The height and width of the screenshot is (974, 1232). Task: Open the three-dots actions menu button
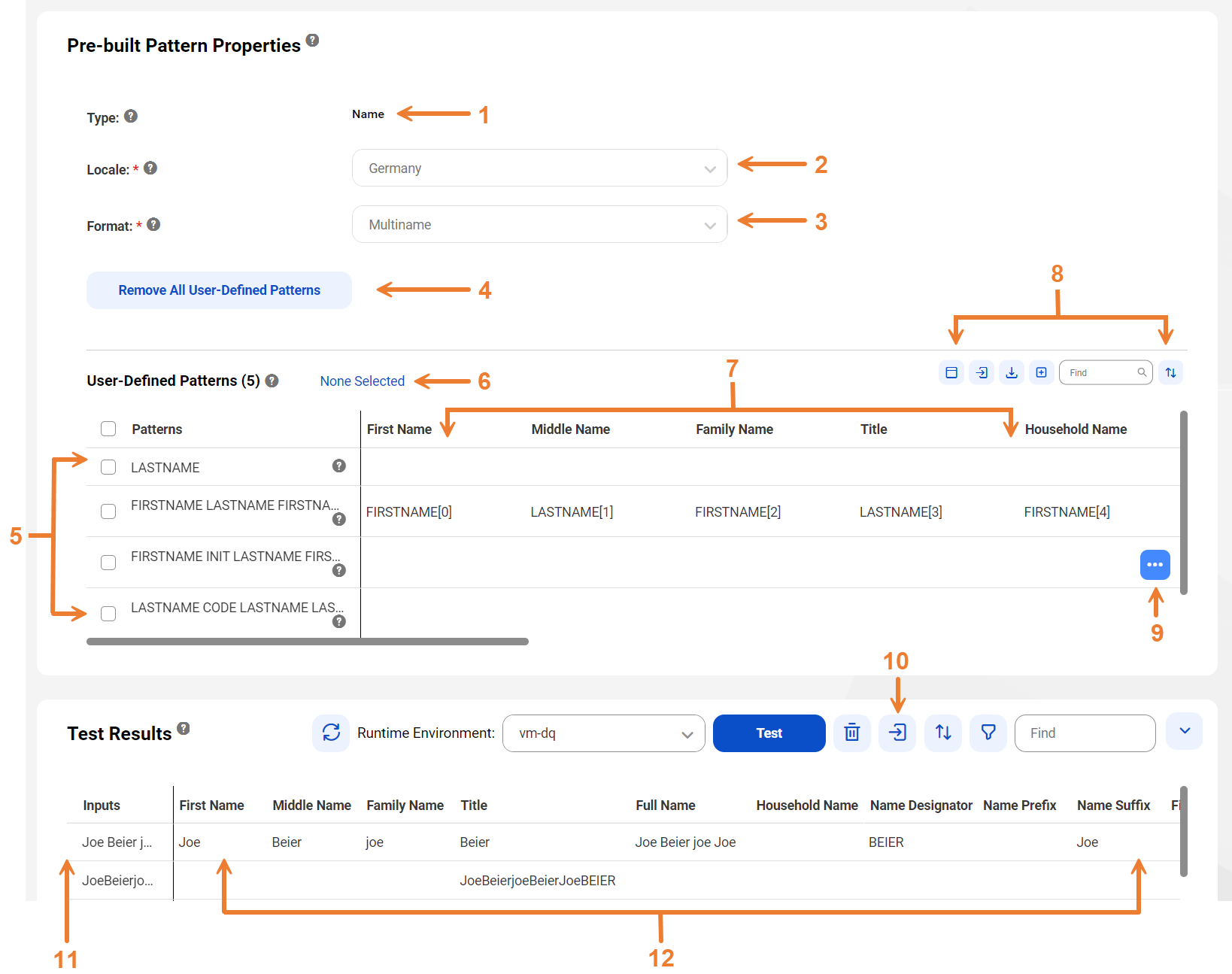coord(1155,565)
